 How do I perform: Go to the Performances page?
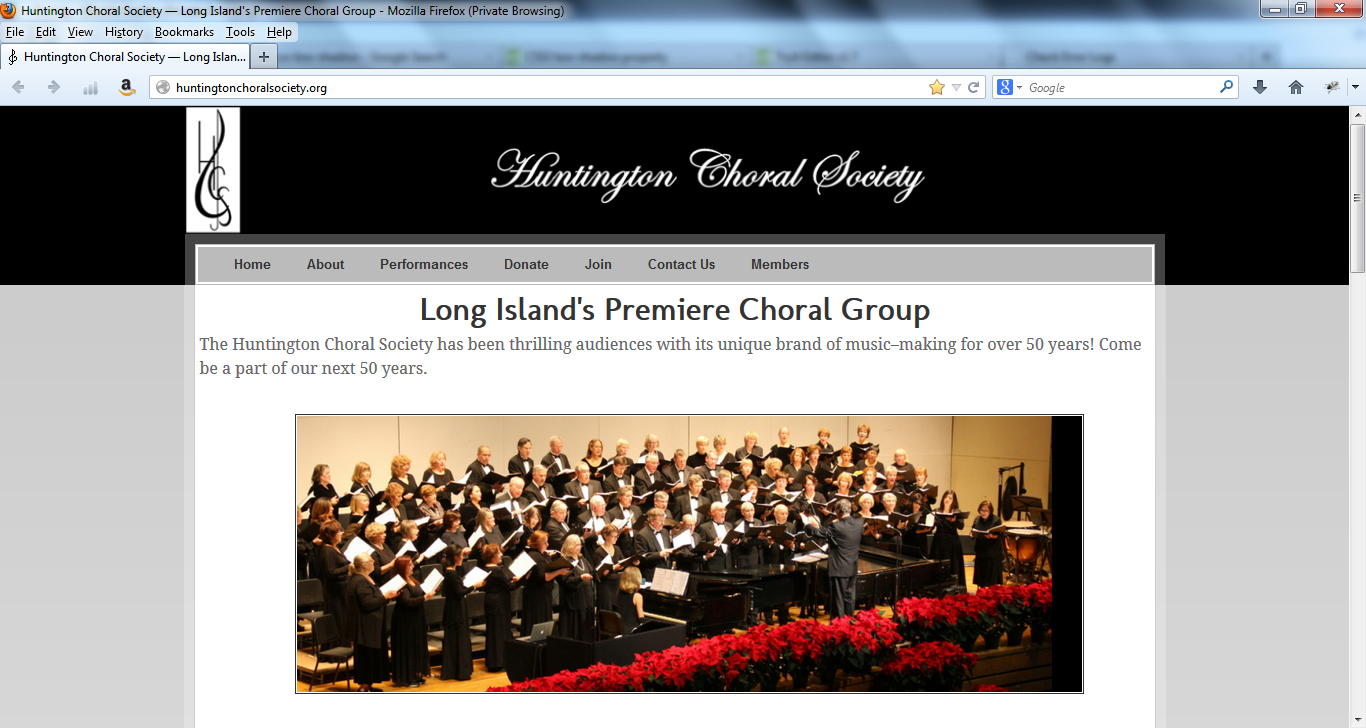coord(424,264)
